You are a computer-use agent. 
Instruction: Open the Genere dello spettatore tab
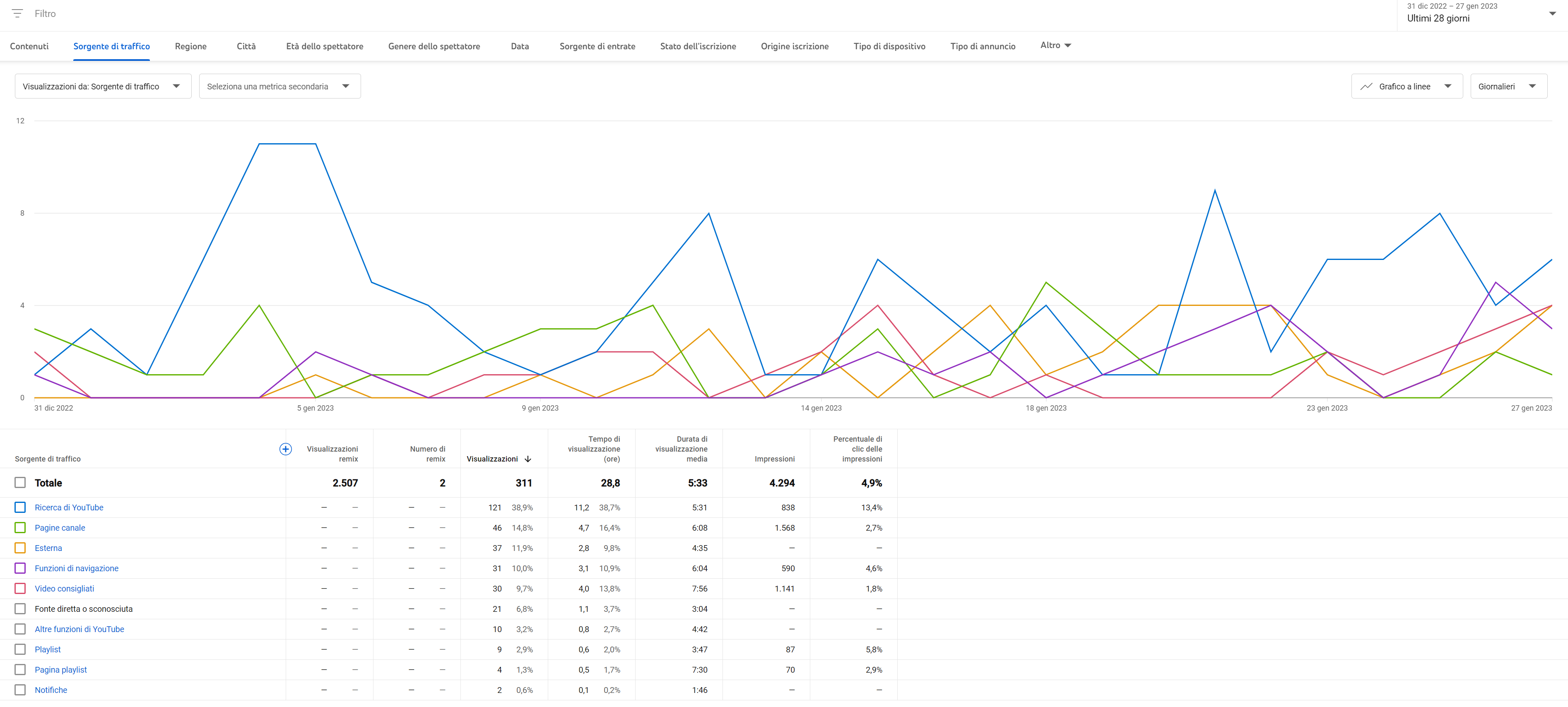pyautogui.click(x=434, y=46)
